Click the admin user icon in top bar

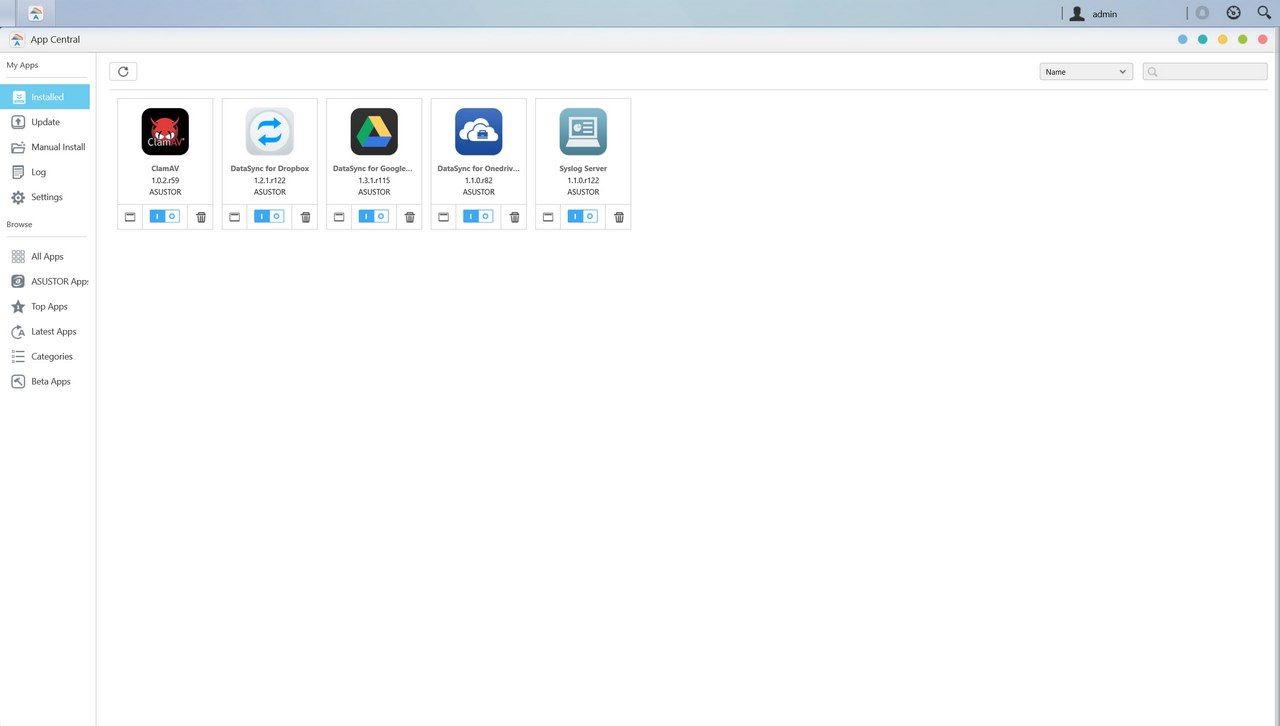click(x=1077, y=14)
